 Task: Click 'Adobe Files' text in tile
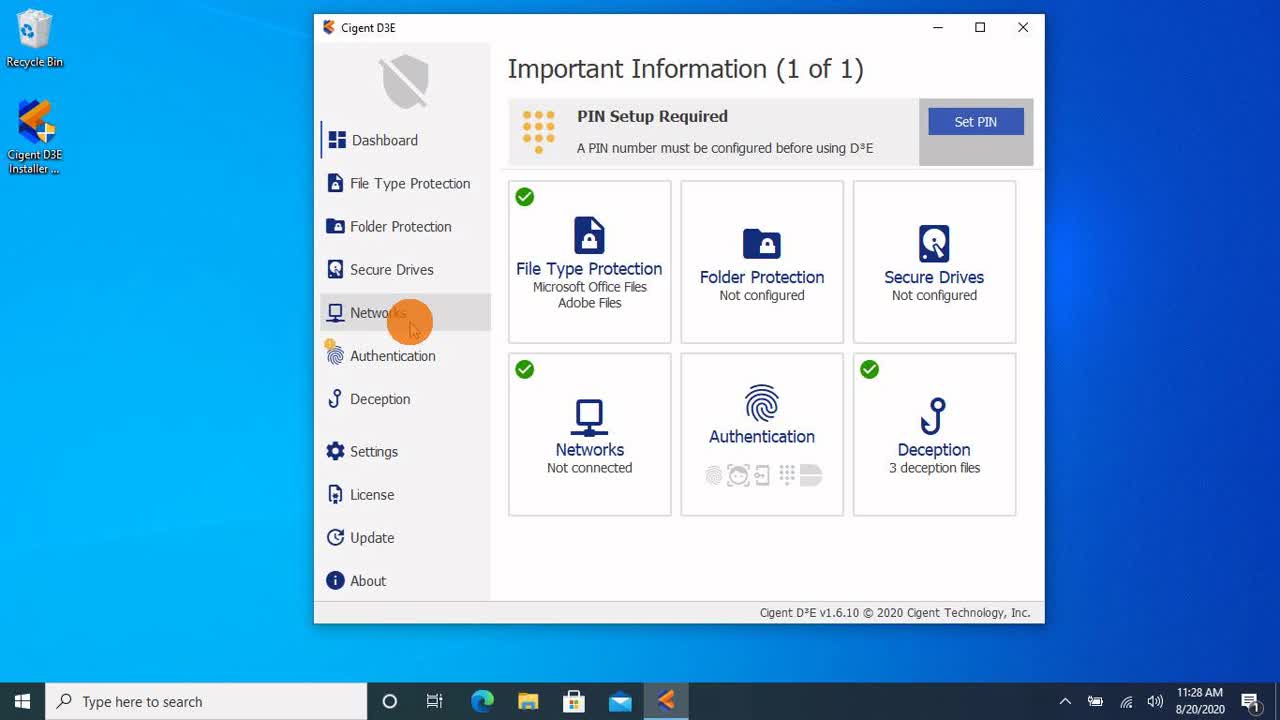click(x=589, y=303)
